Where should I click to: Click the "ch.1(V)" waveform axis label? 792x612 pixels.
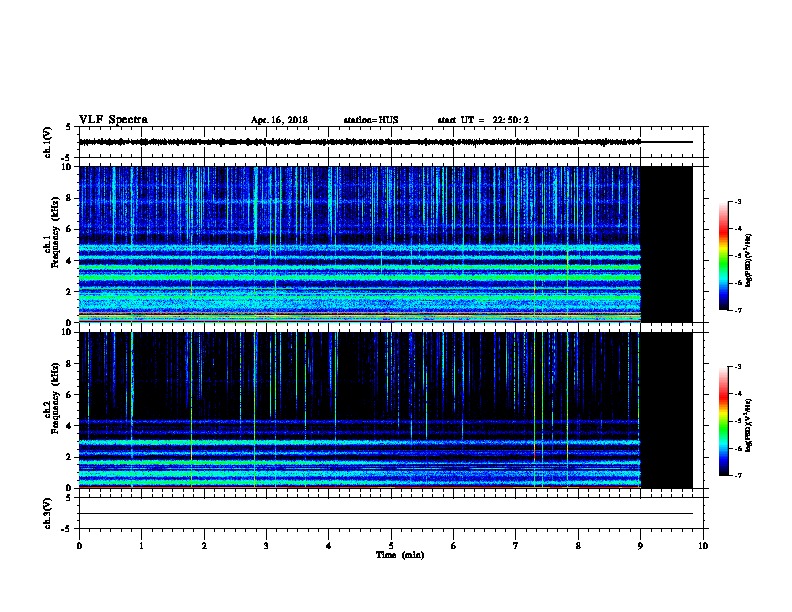[x=47, y=142]
